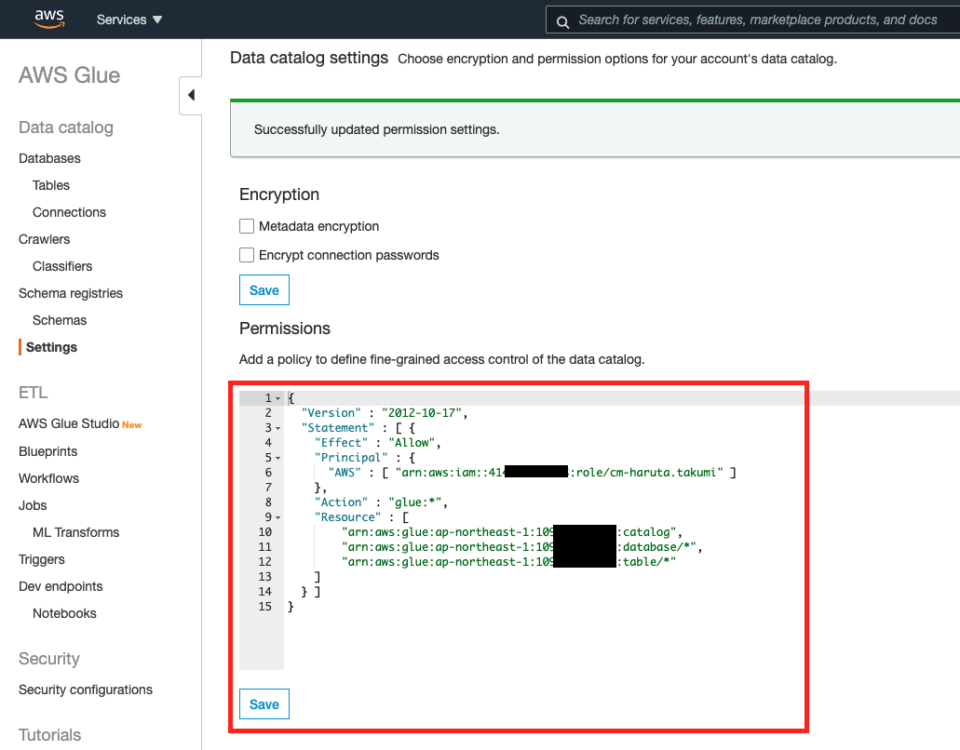
Task: Open Security configurations
Action: coord(85,690)
